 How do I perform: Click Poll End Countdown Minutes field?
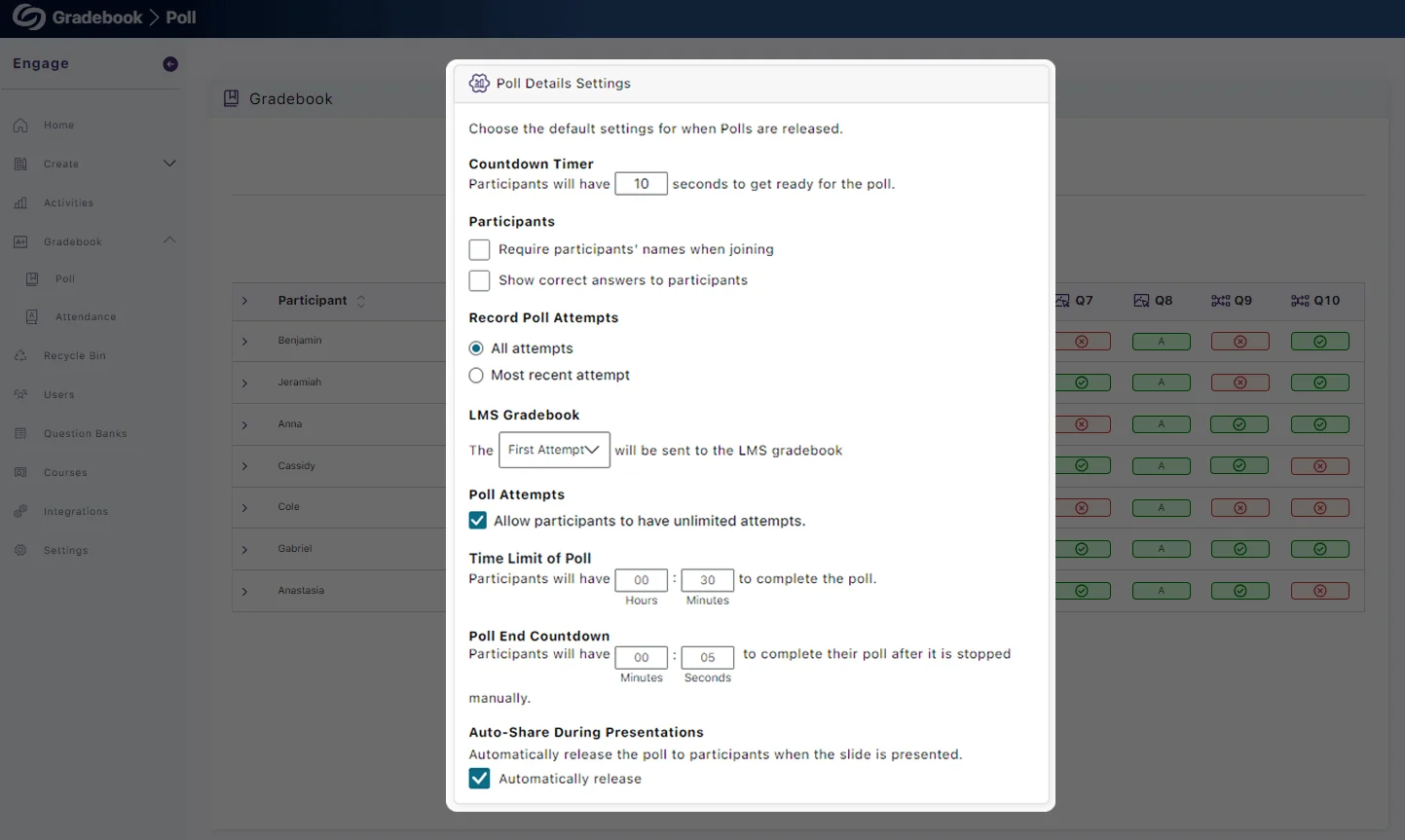coord(642,658)
